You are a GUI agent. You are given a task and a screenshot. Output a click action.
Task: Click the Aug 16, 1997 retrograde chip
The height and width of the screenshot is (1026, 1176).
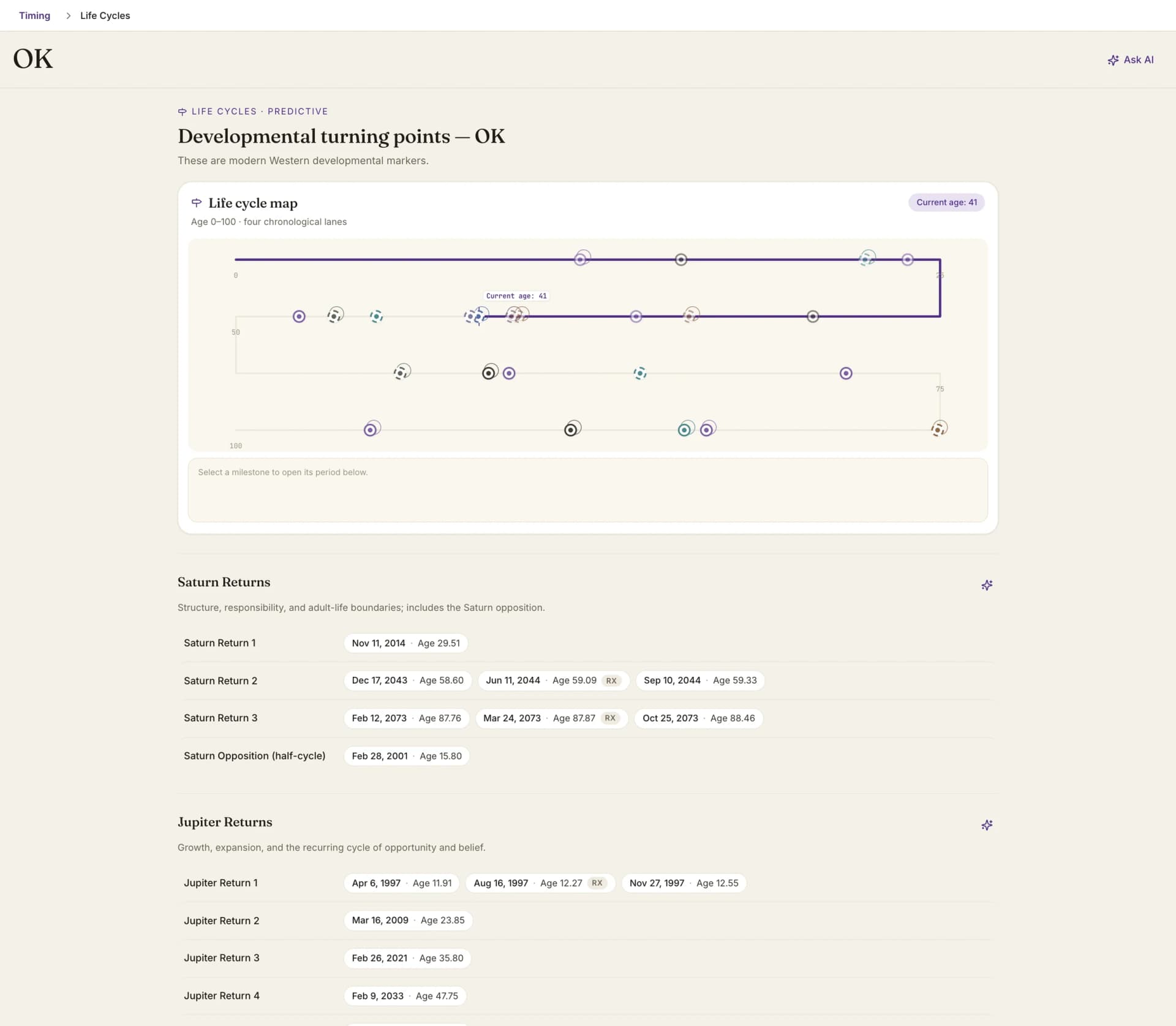540,883
